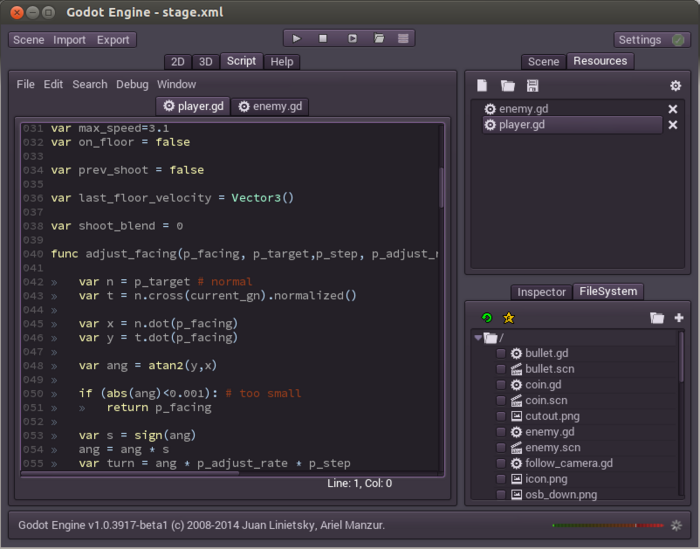The image size is (700, 549).
Task: Click the green filesystem refresh icon
Action: coord(487,317)
